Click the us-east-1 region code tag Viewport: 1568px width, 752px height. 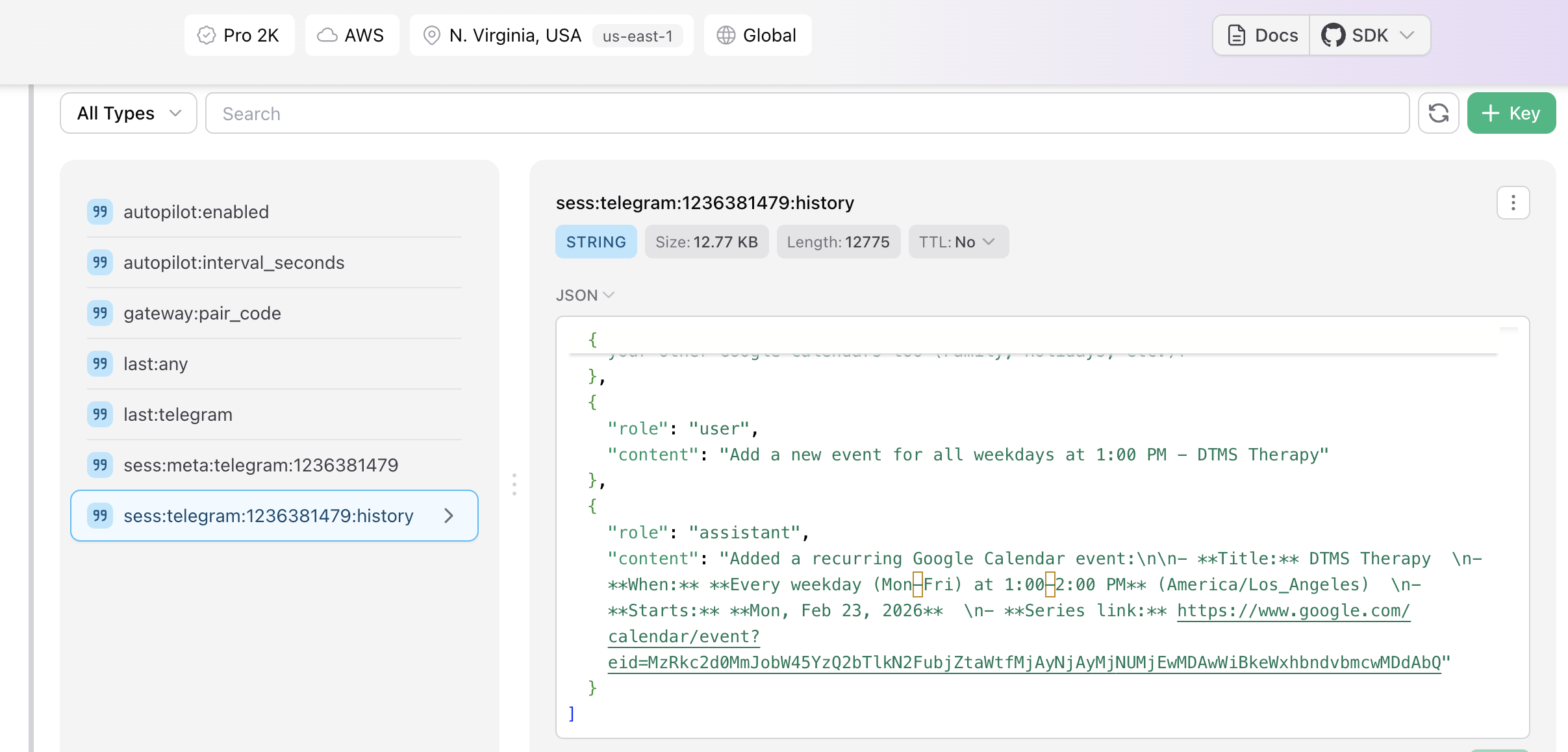click(x=637, y=36)
